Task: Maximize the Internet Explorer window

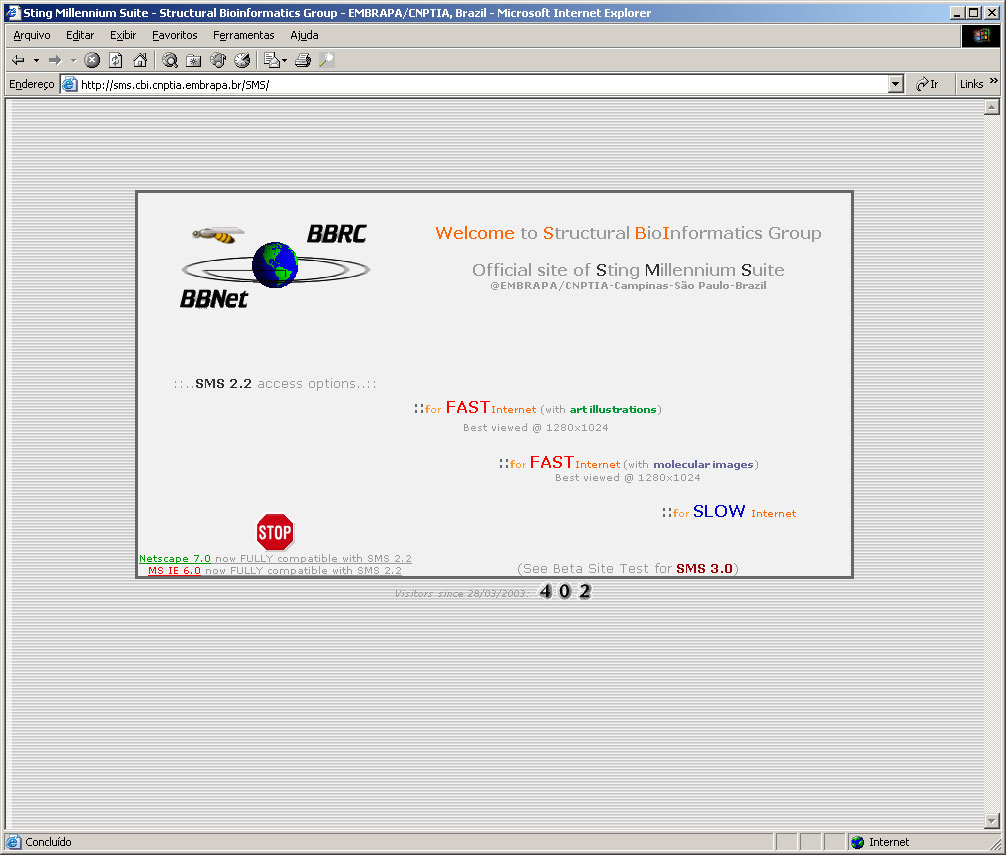Action: pyautogui.click(x=974, y=12)
